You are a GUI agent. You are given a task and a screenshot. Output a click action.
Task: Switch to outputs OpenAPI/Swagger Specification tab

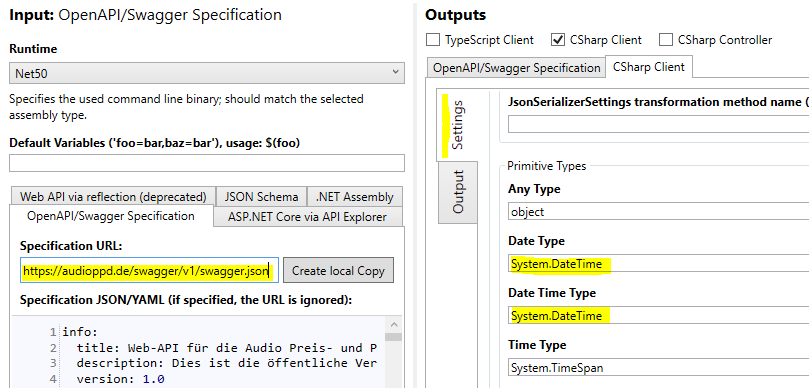pos(516,68)
